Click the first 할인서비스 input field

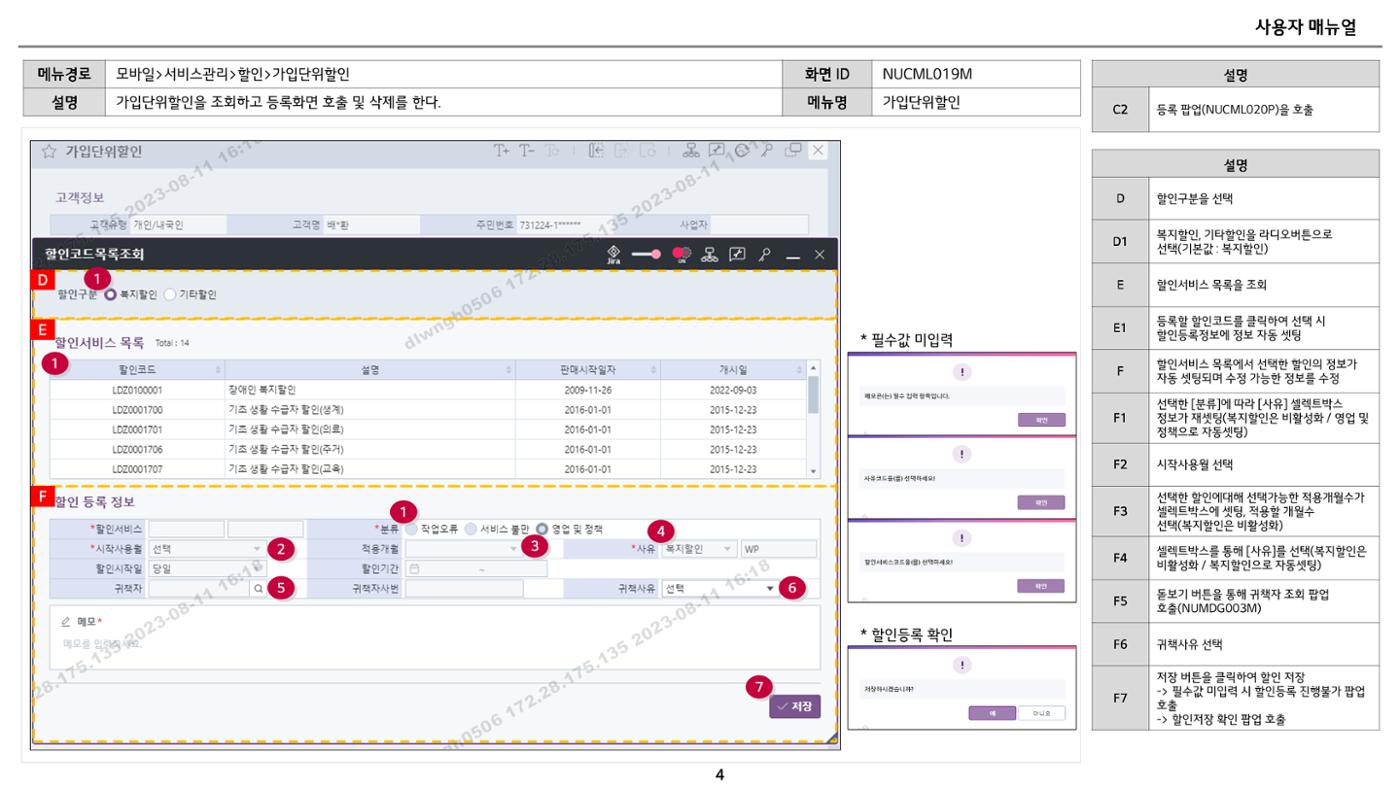(x=187, y=528)
